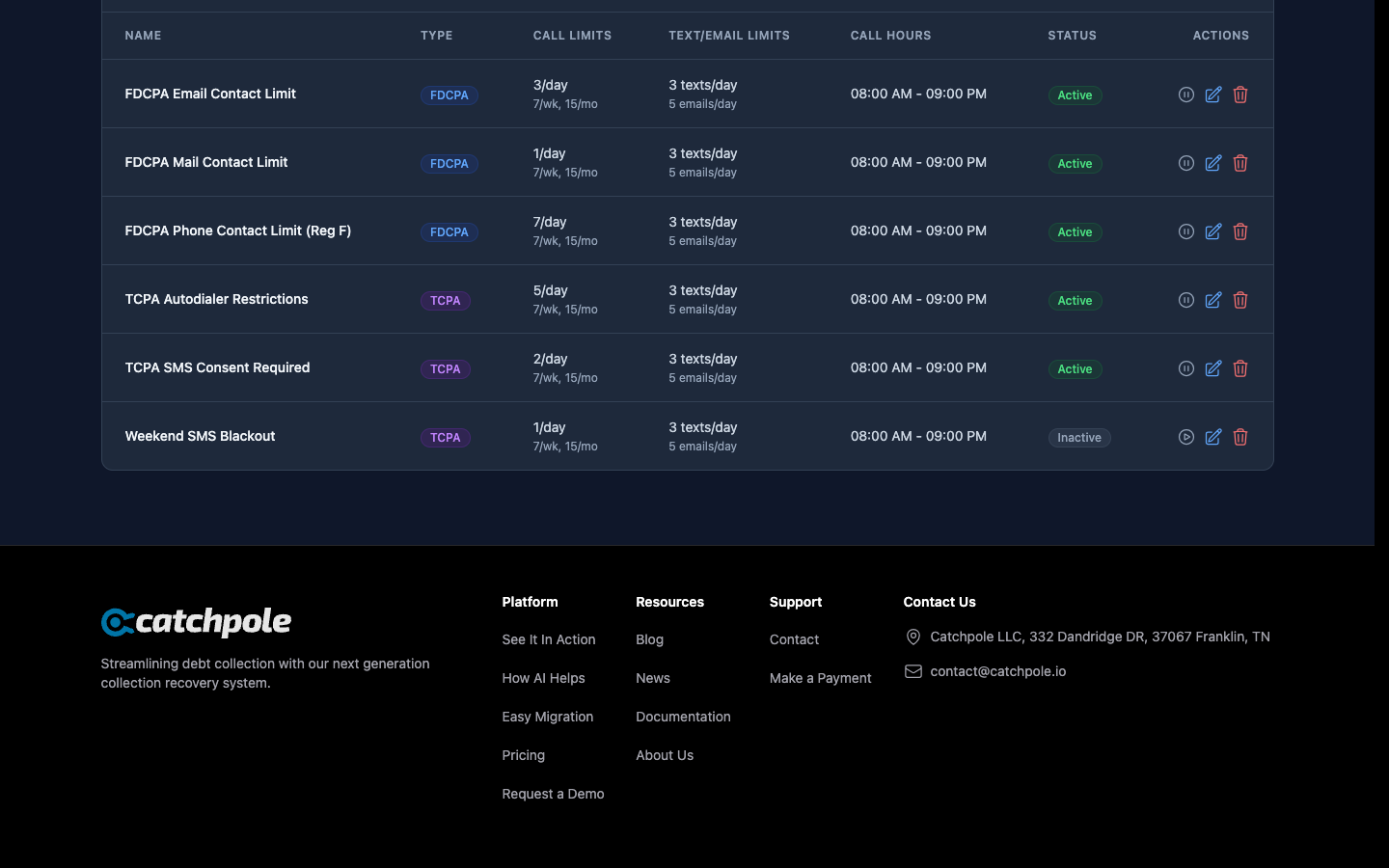This screenshot has width=1389, height=868.
Task: Edit the Weekend SMS Blackout rule
Action: tap(1212, 437)
